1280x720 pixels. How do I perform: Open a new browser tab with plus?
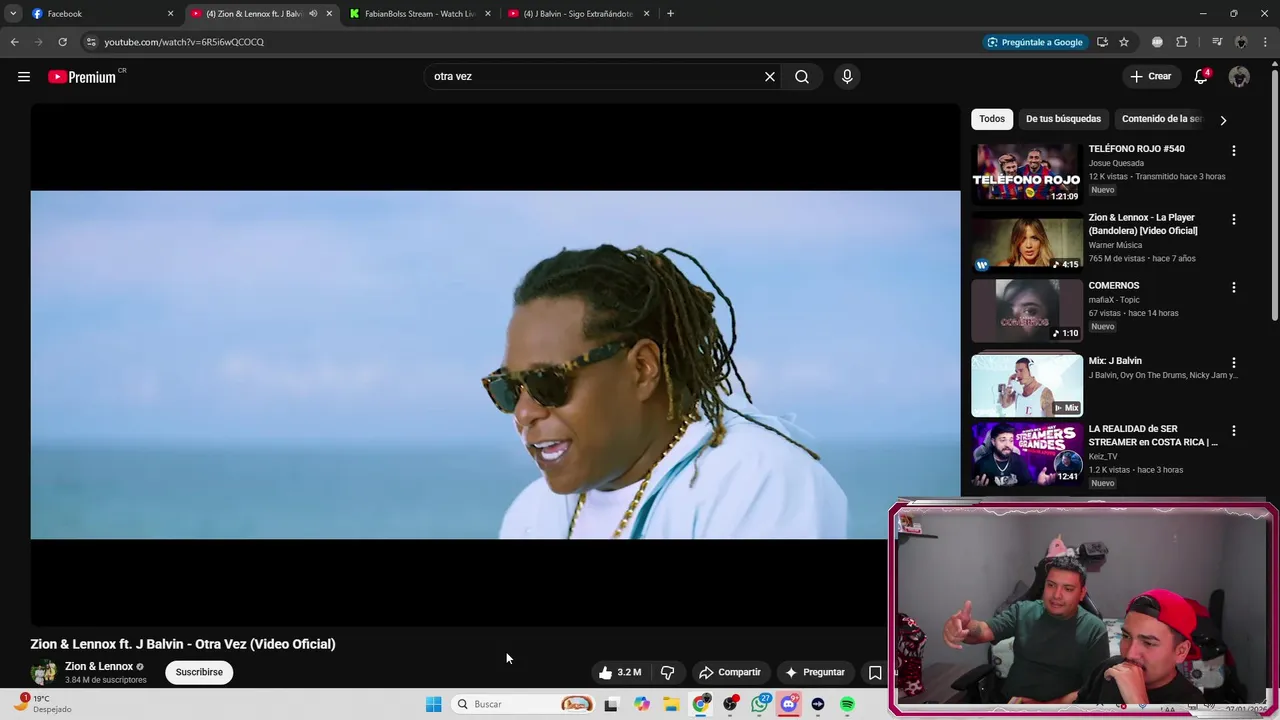(x=670, y=14)
